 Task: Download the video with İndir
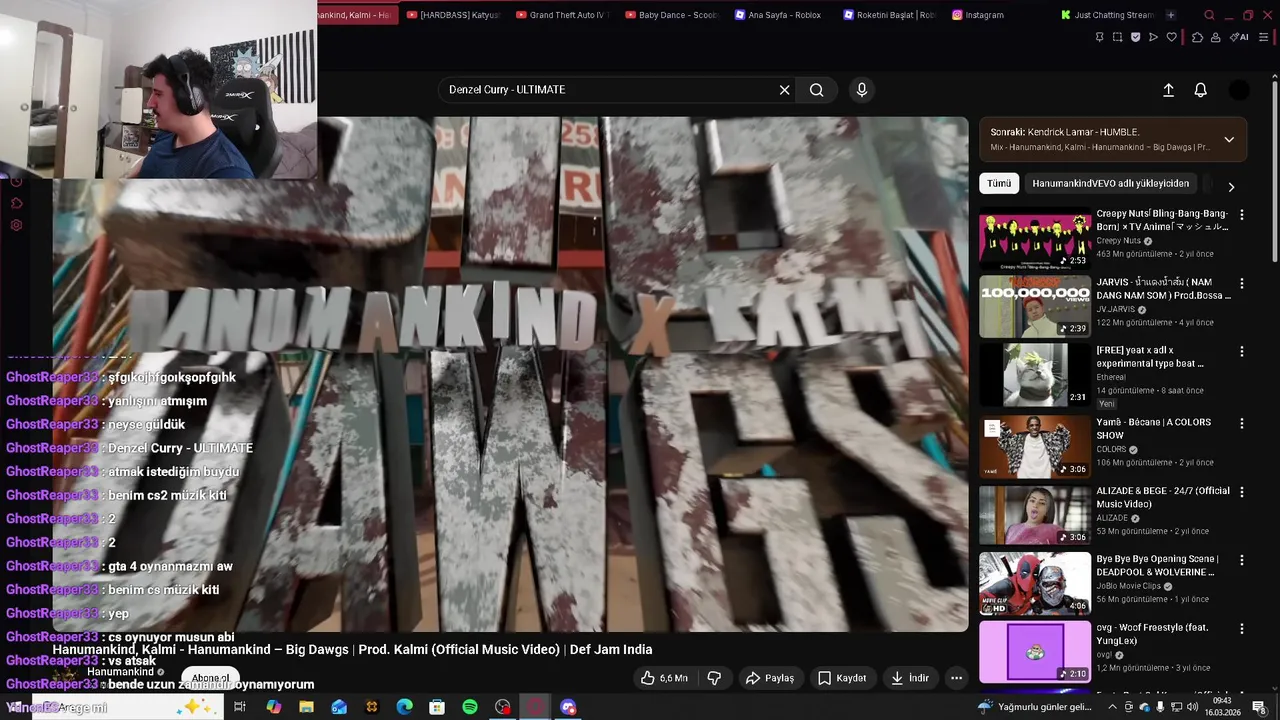click(x=910, y=678)
